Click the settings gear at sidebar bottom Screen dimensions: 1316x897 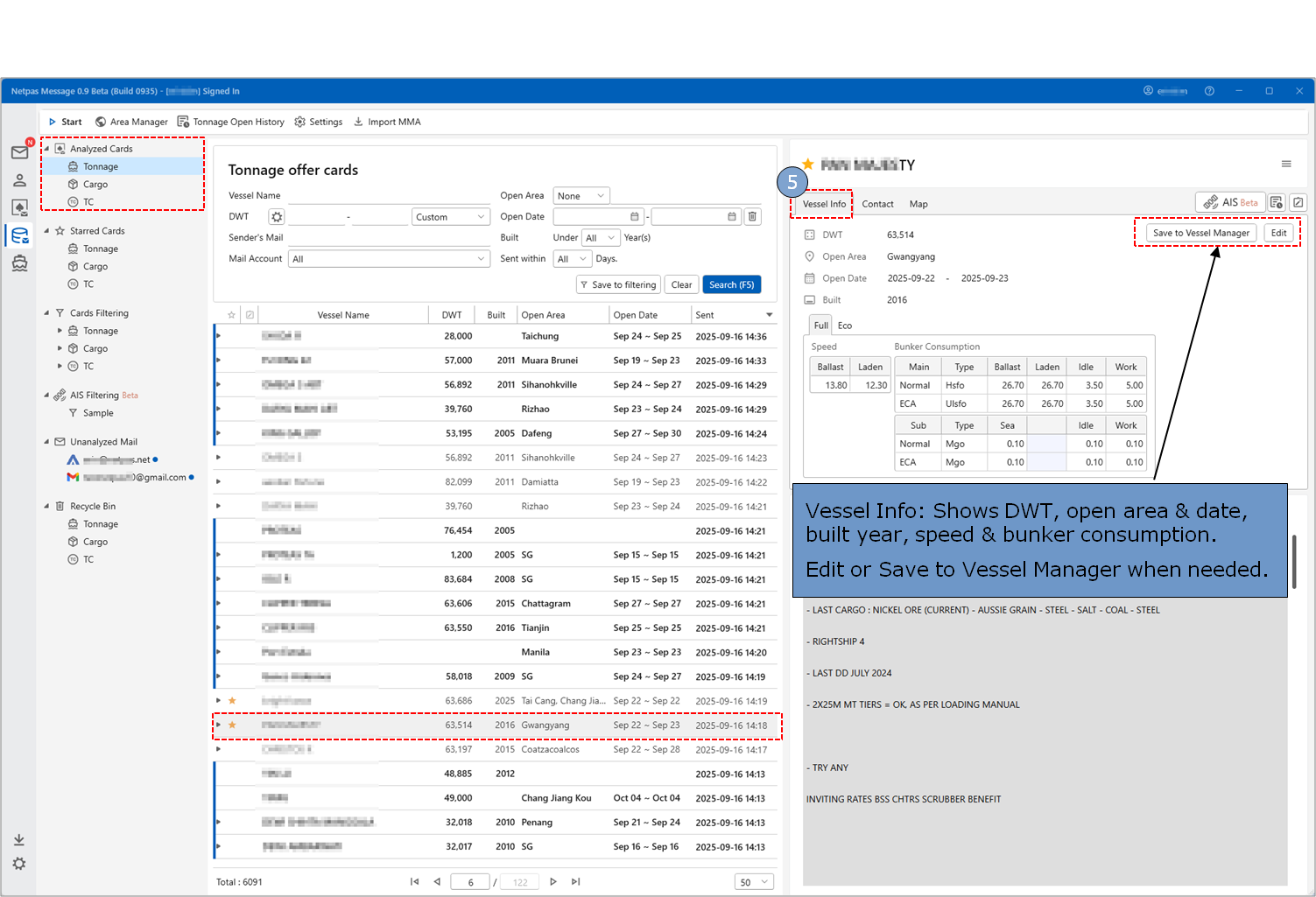19,864
